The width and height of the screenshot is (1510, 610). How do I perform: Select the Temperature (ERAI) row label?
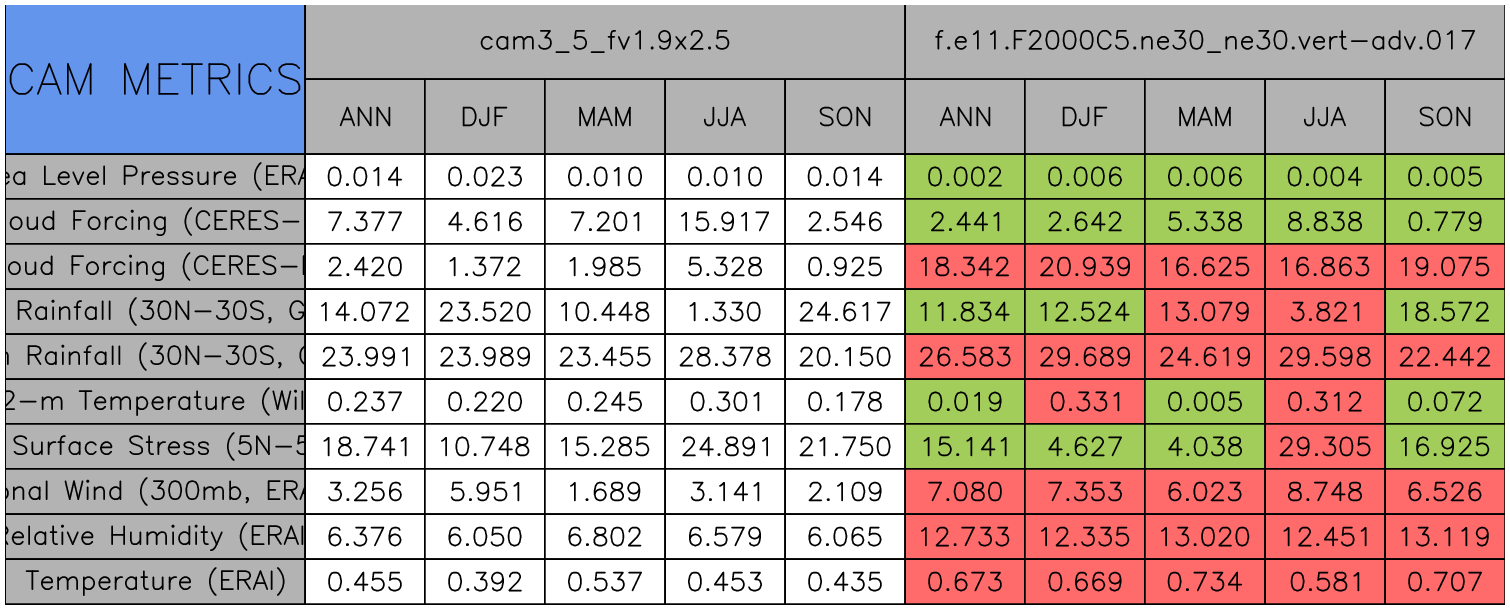(155, 581)
